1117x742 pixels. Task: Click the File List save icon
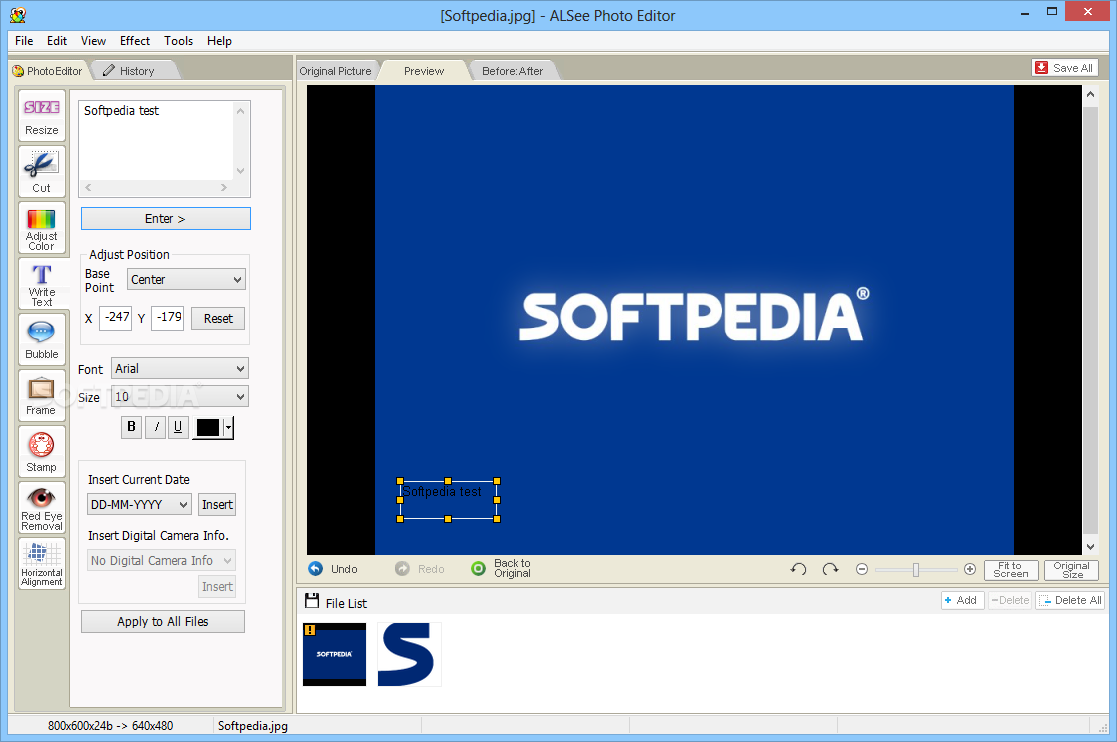312,601
